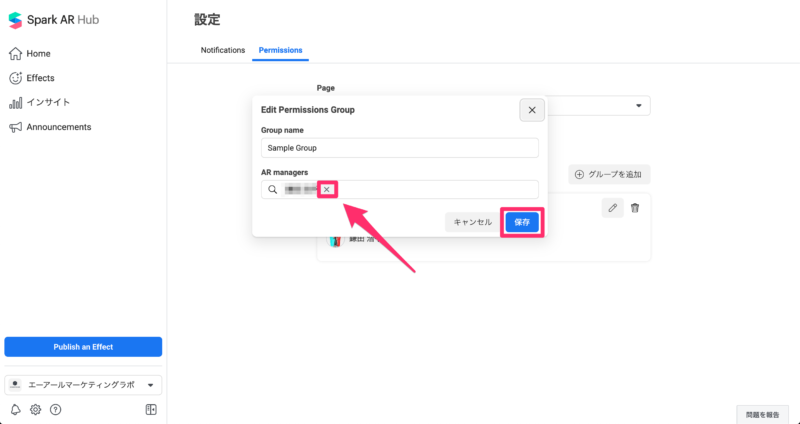Image resolution: width=800 pixels, height=424 pixels.
Task: Click the trash delete group icon
Action: (x=635, y=208)
